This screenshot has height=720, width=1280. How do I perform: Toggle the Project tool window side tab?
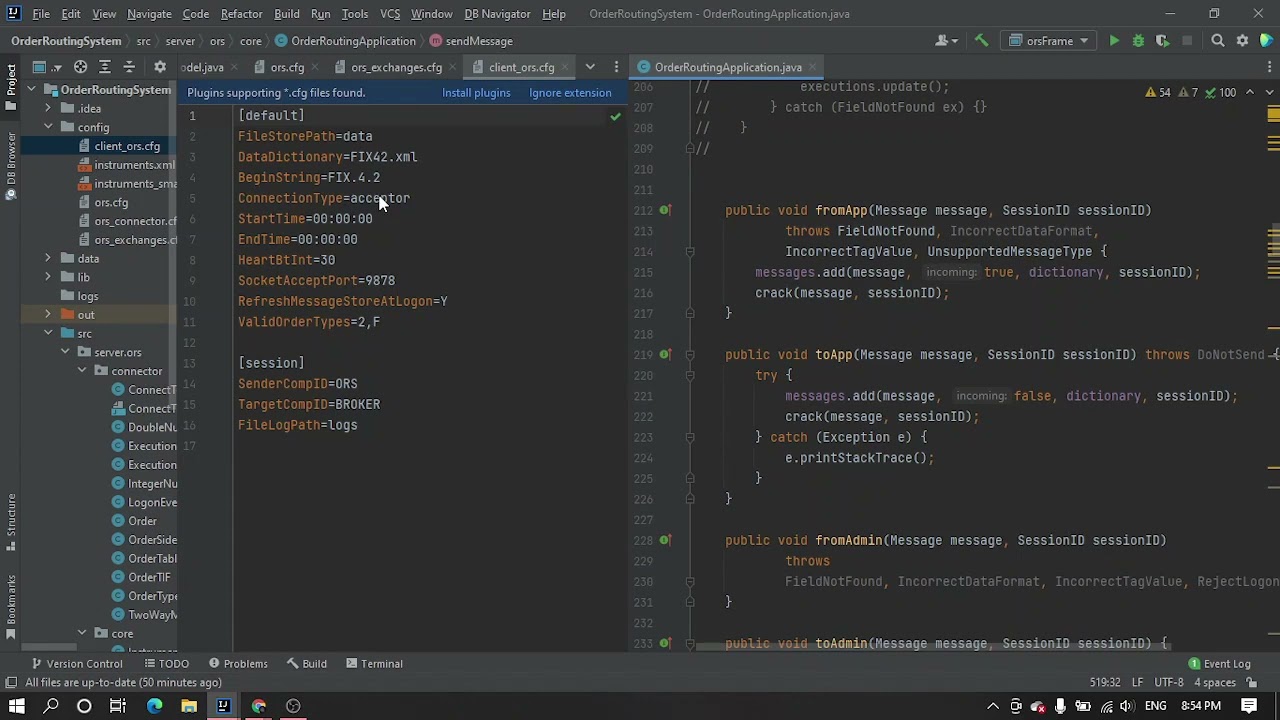point(11,87)
